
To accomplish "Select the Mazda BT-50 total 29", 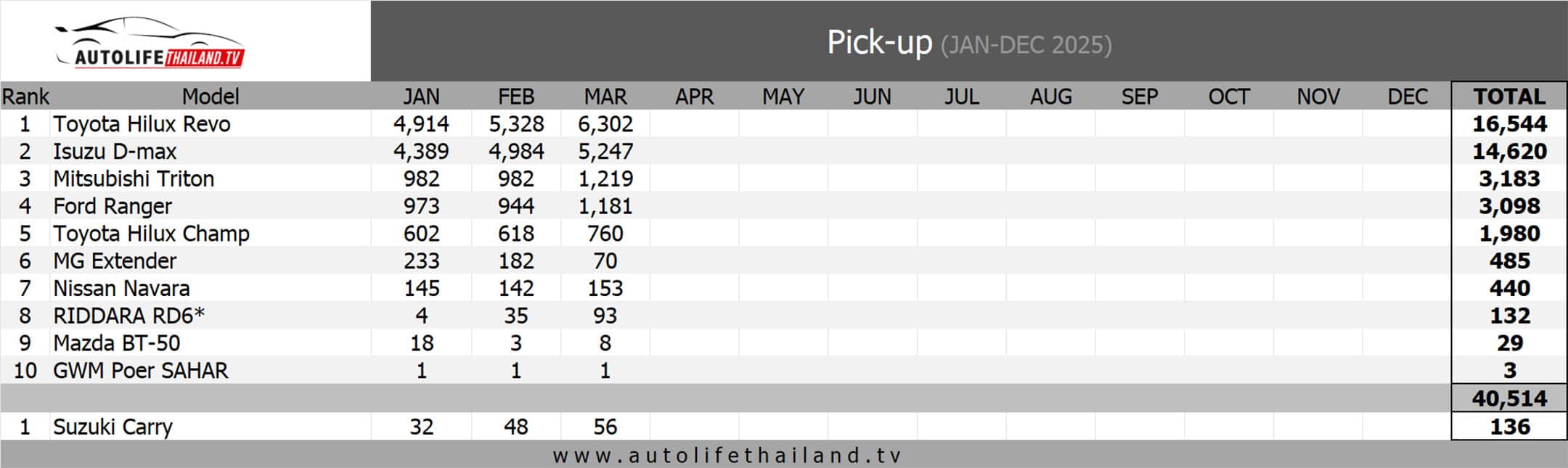I will pyautogui.click(x=1509, y=343).
